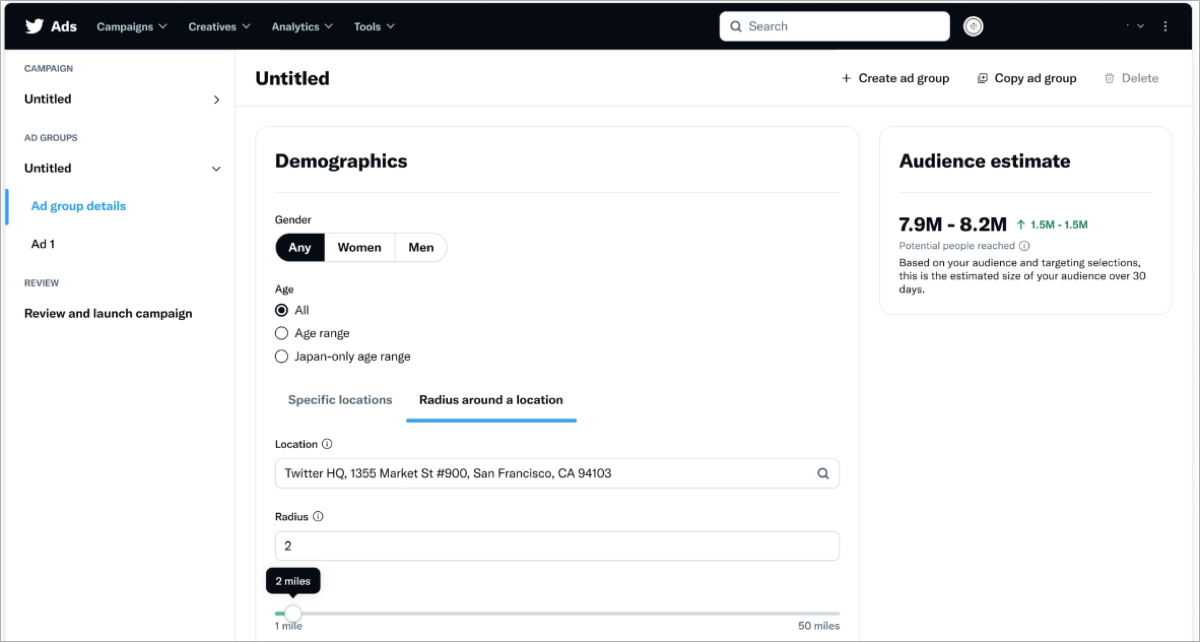Open the Analytics menu
Viewport: 1200px width, 642px height.
[x=301, y=26]
